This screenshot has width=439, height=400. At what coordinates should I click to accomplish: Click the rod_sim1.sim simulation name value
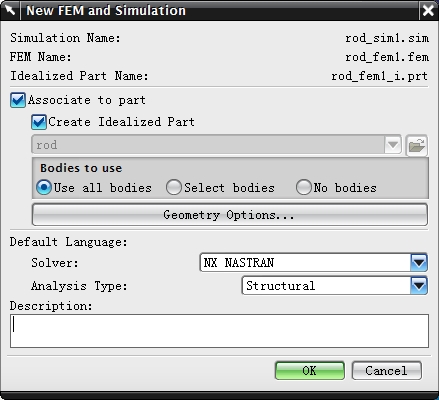pyautogui.click(x=387, y=38)
